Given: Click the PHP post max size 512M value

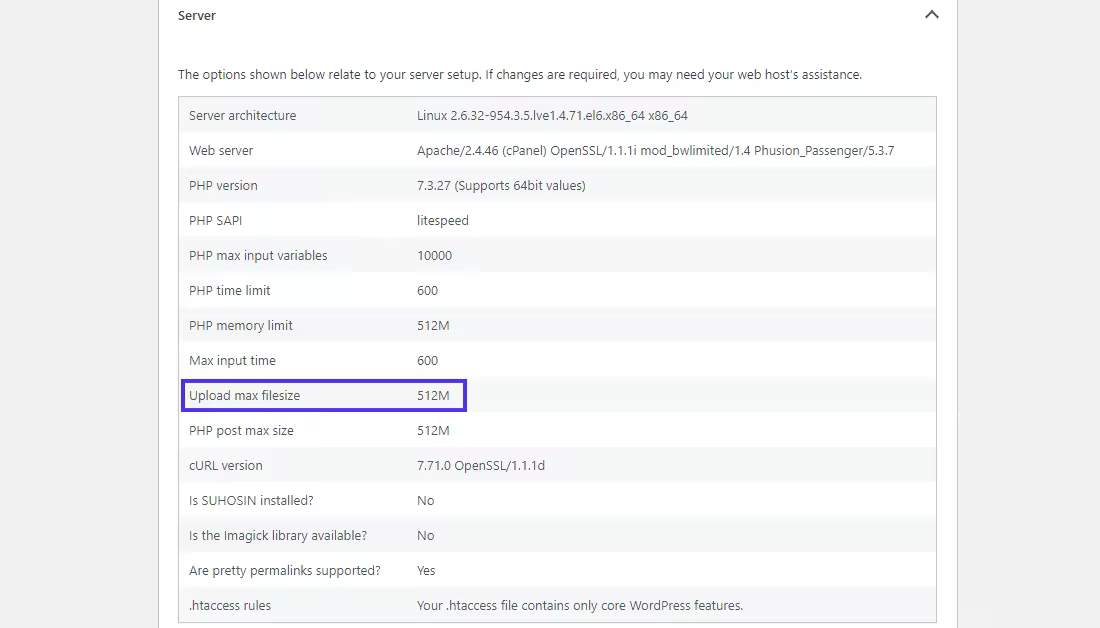Looking at the screenshot, I should [433, 431].
